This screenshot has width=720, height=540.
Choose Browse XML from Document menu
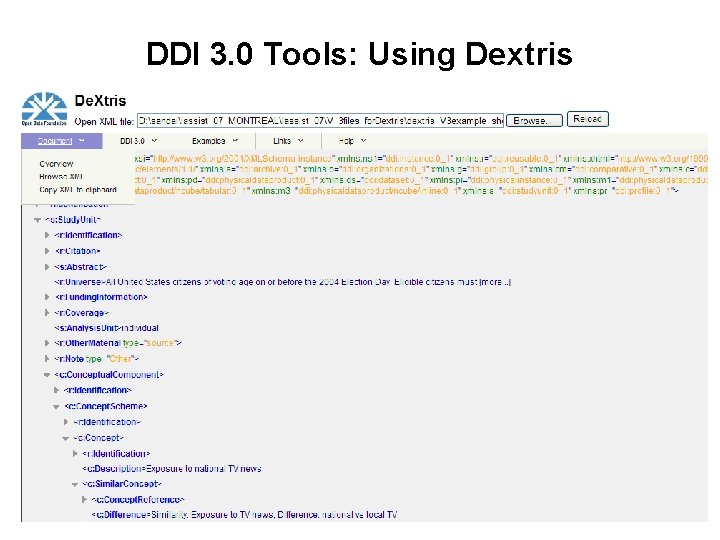tap(61, 177)
